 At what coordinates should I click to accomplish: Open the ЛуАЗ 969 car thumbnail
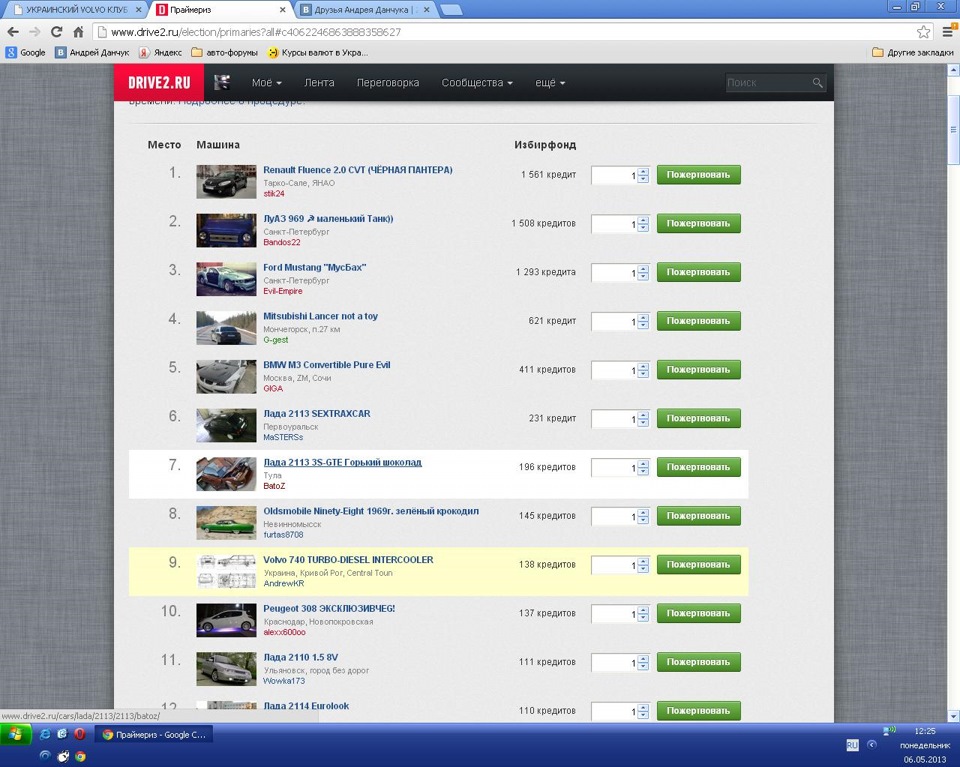[x=226, y=230]
